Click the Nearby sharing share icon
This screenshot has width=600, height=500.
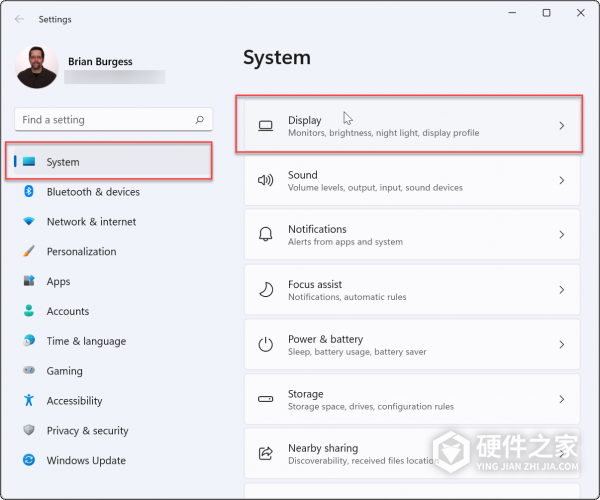click(266, 453)
